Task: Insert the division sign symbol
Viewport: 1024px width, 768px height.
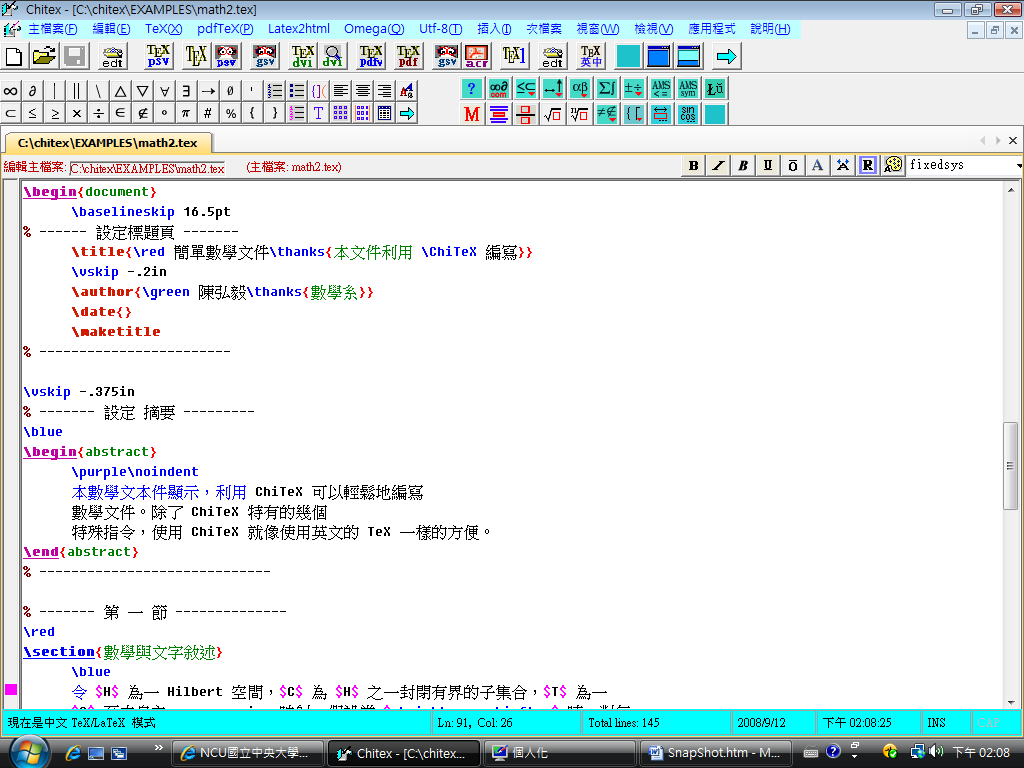Action: [99, 113]
